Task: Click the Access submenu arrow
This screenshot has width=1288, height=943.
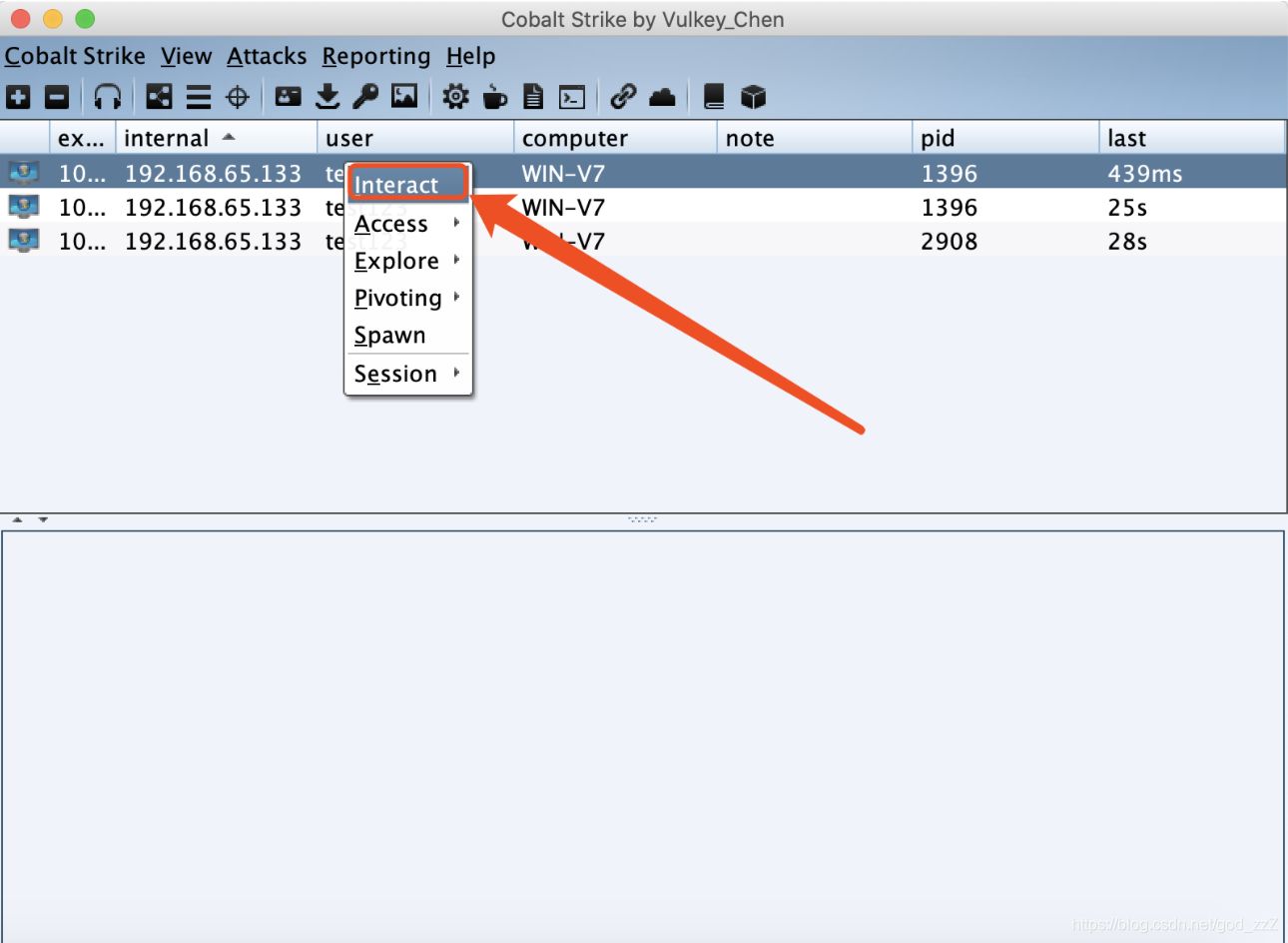Action: pos(456,223)
